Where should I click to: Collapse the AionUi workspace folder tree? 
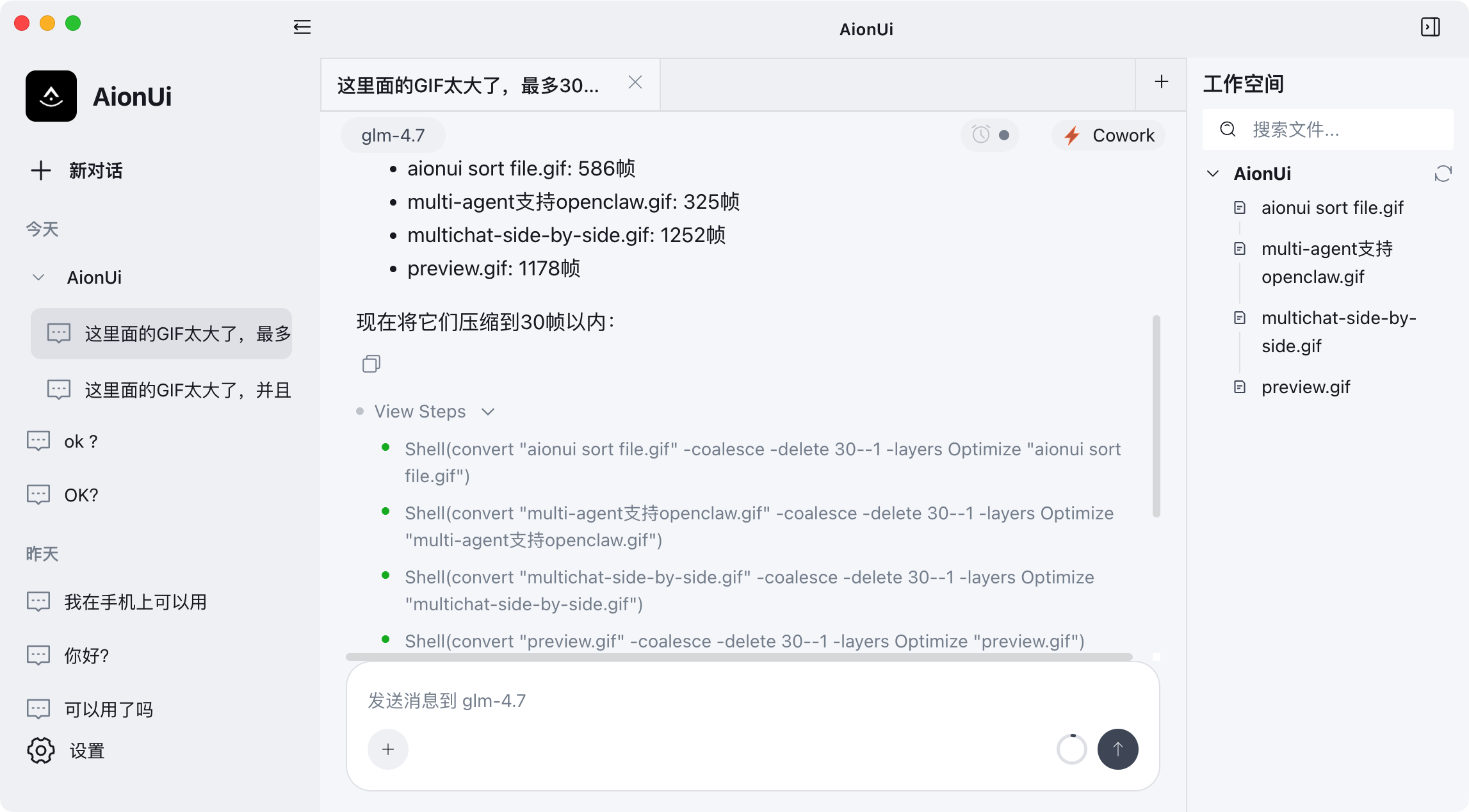click(1212, 174)
